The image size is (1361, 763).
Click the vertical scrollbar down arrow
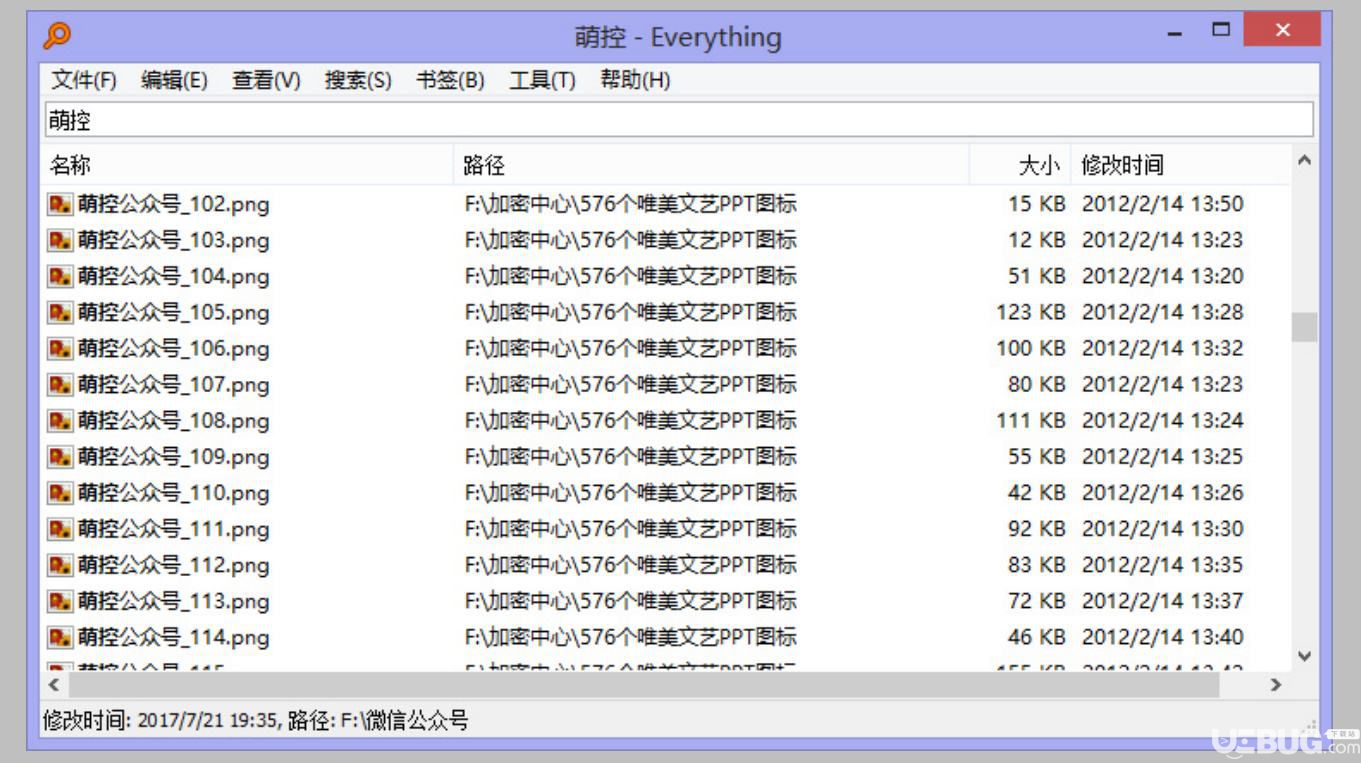(x=1304, y=656)
